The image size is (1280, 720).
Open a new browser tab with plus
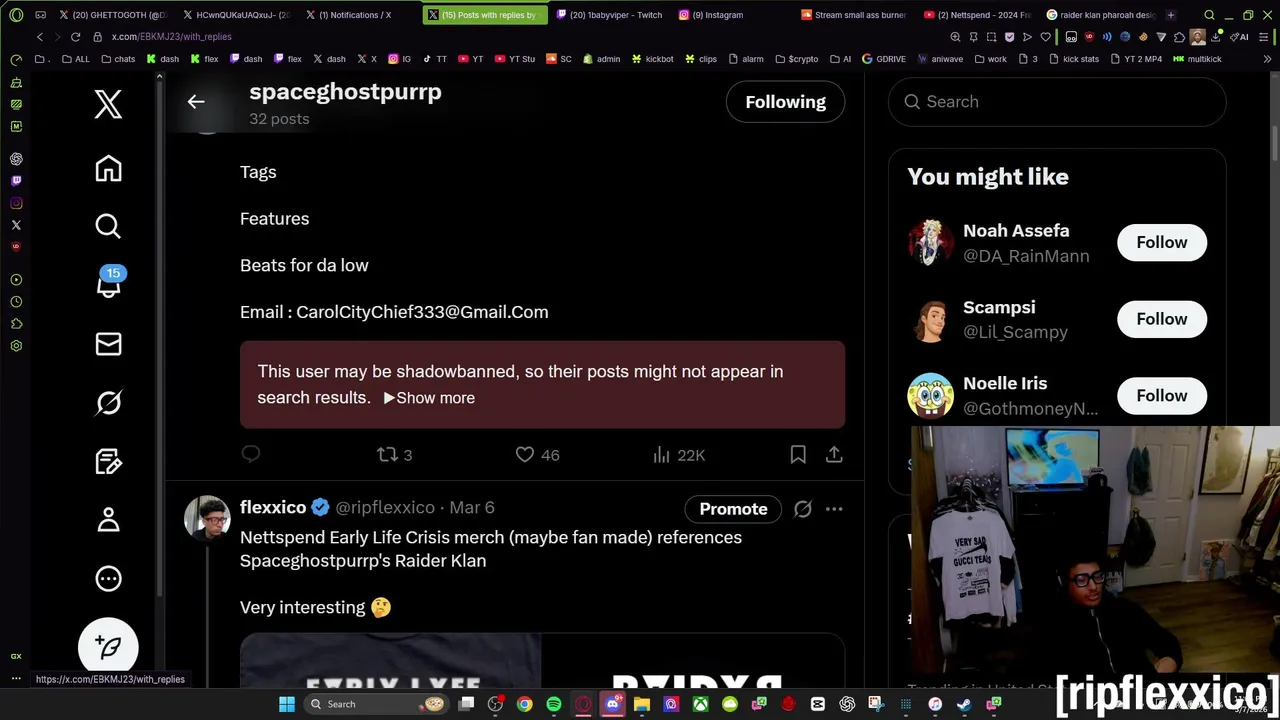point(1170,15)
